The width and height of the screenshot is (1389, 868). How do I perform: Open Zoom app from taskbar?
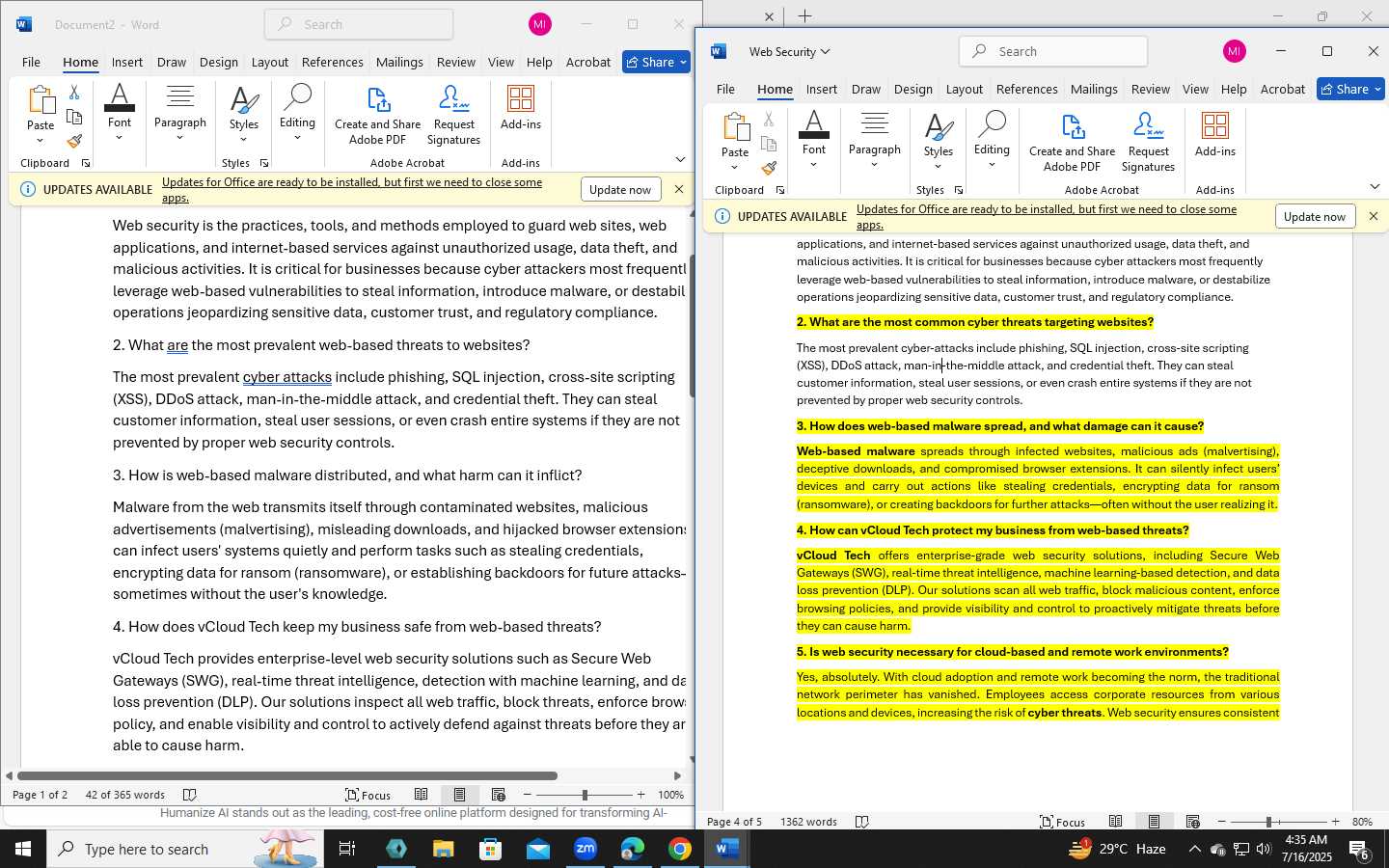pyautogui.click(x=586, y=849)
